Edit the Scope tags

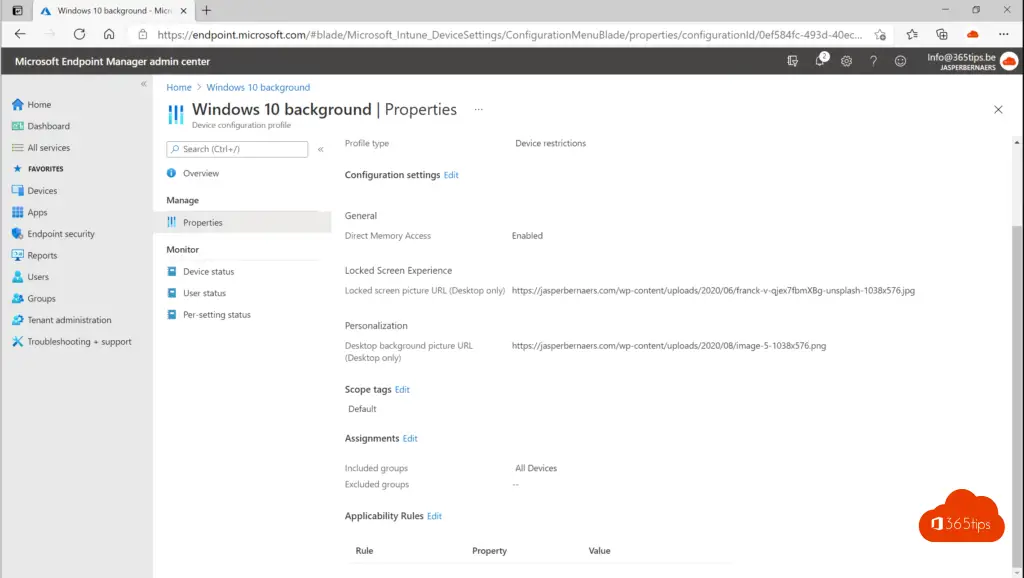pyautogui.click(x=402, y=389)
